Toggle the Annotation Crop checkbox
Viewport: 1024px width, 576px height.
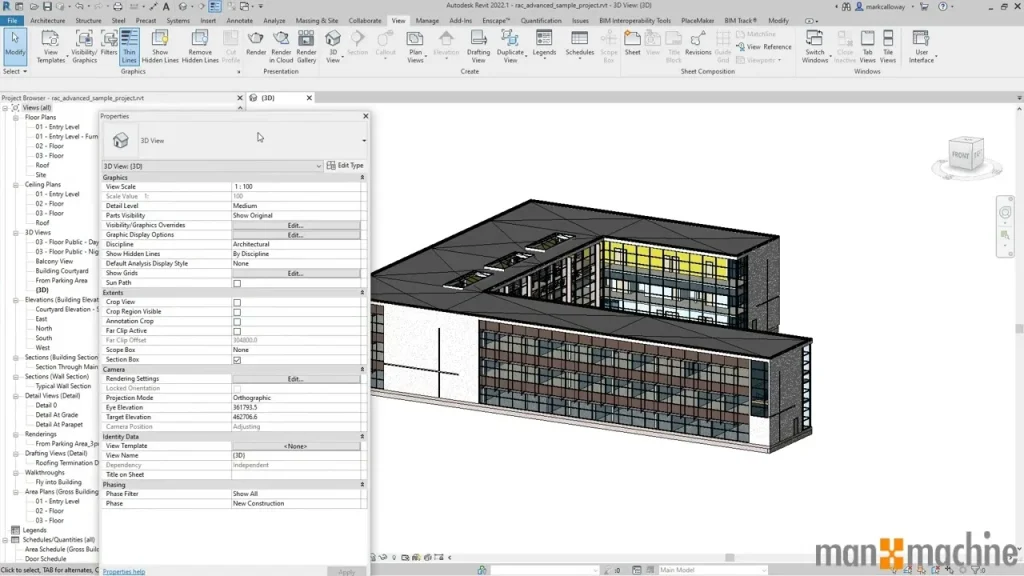pos(237,321)
